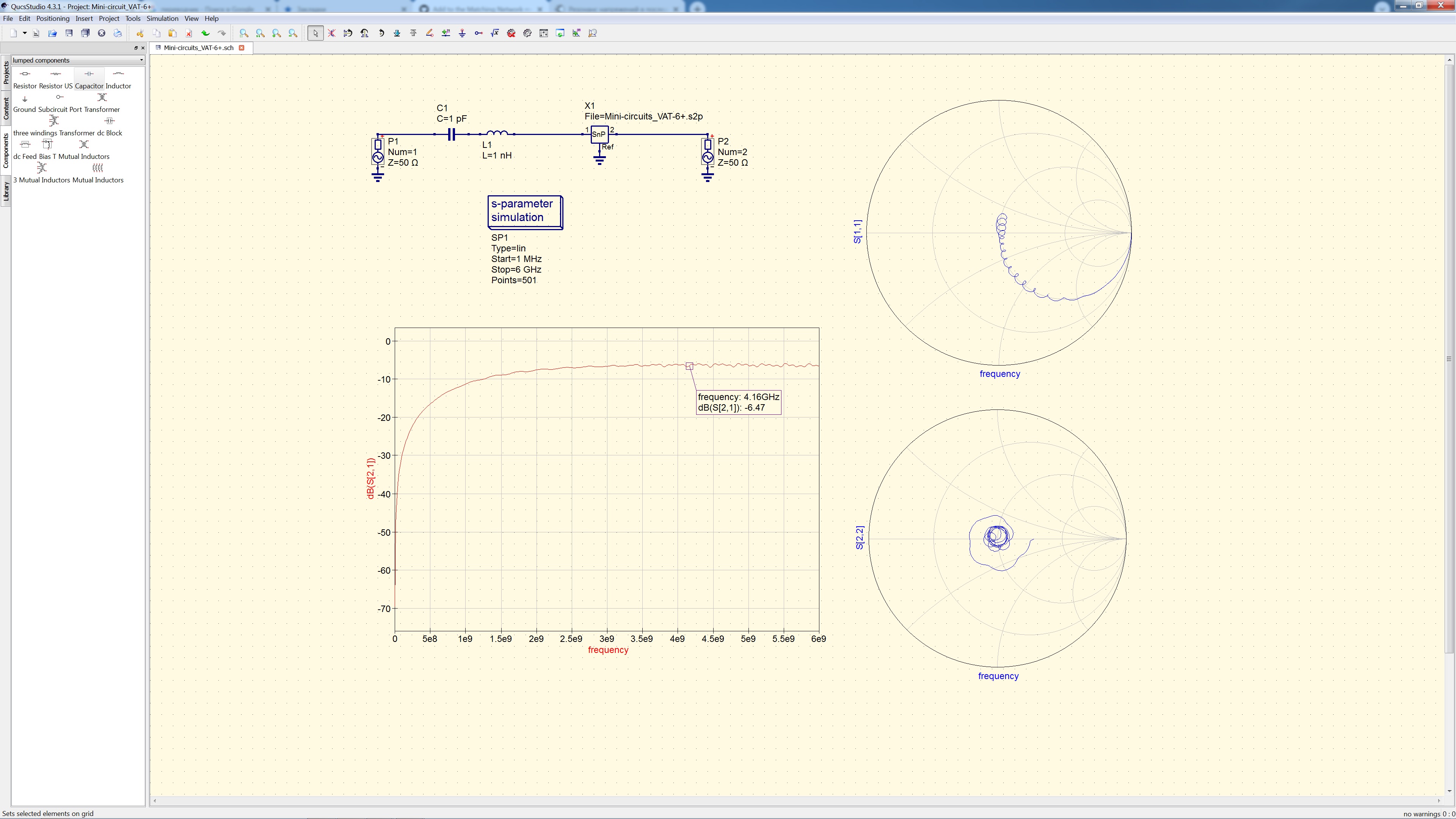Expand the new document dropdown arrow

[x=25, y=33]
